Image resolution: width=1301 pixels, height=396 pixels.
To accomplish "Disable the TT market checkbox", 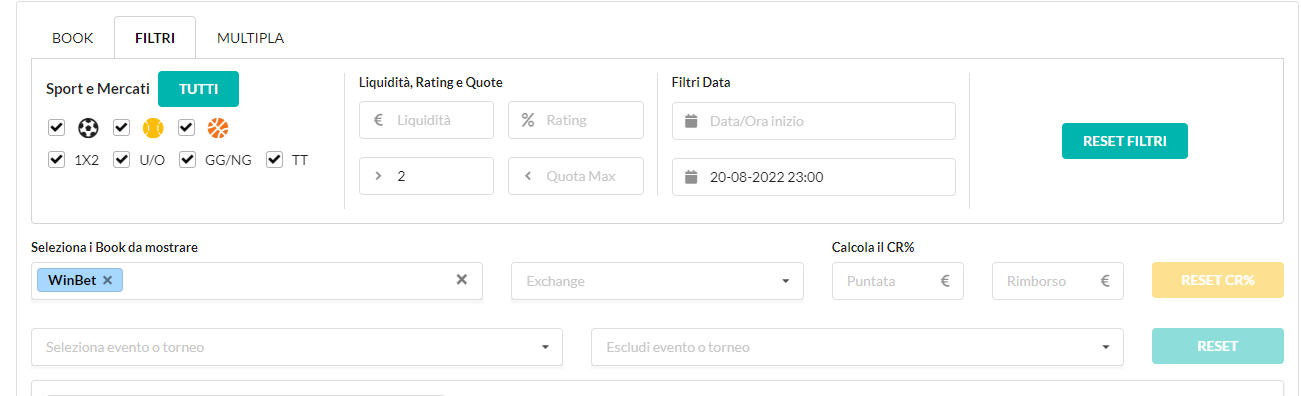I will [275, 159].
